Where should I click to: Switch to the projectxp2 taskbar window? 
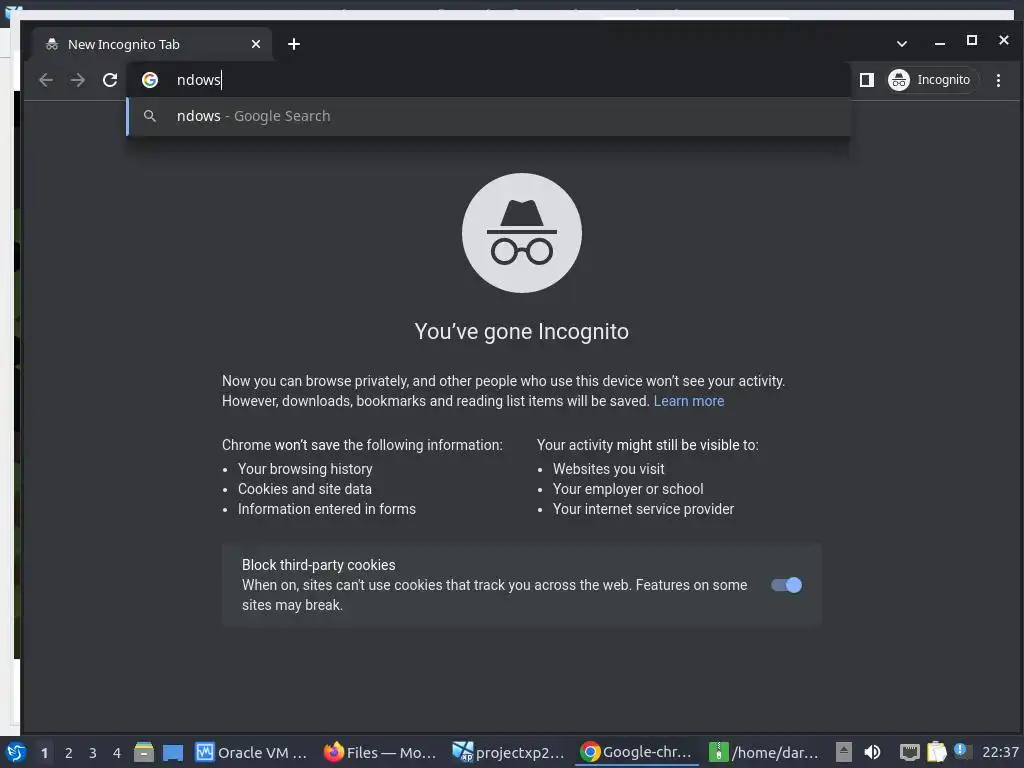pyautogui.click(x=509, y=752)
